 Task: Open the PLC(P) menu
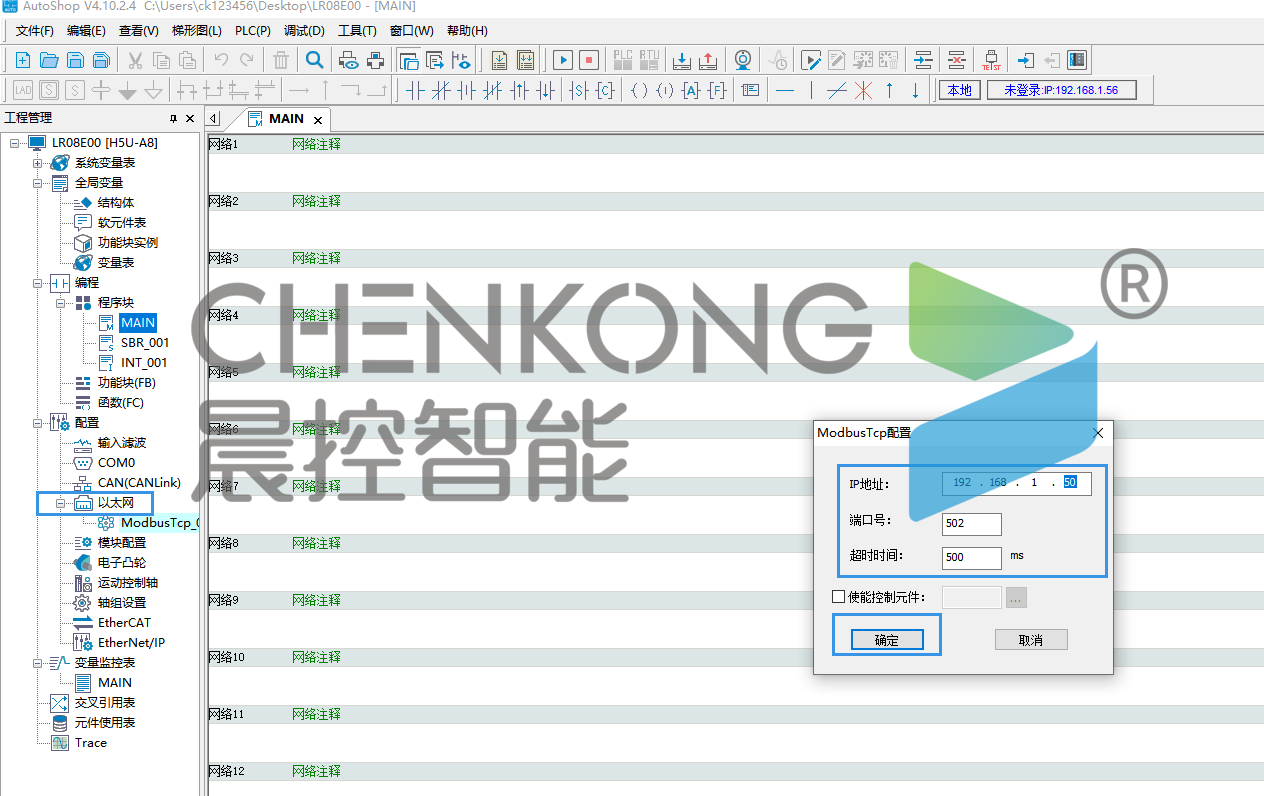253,31
